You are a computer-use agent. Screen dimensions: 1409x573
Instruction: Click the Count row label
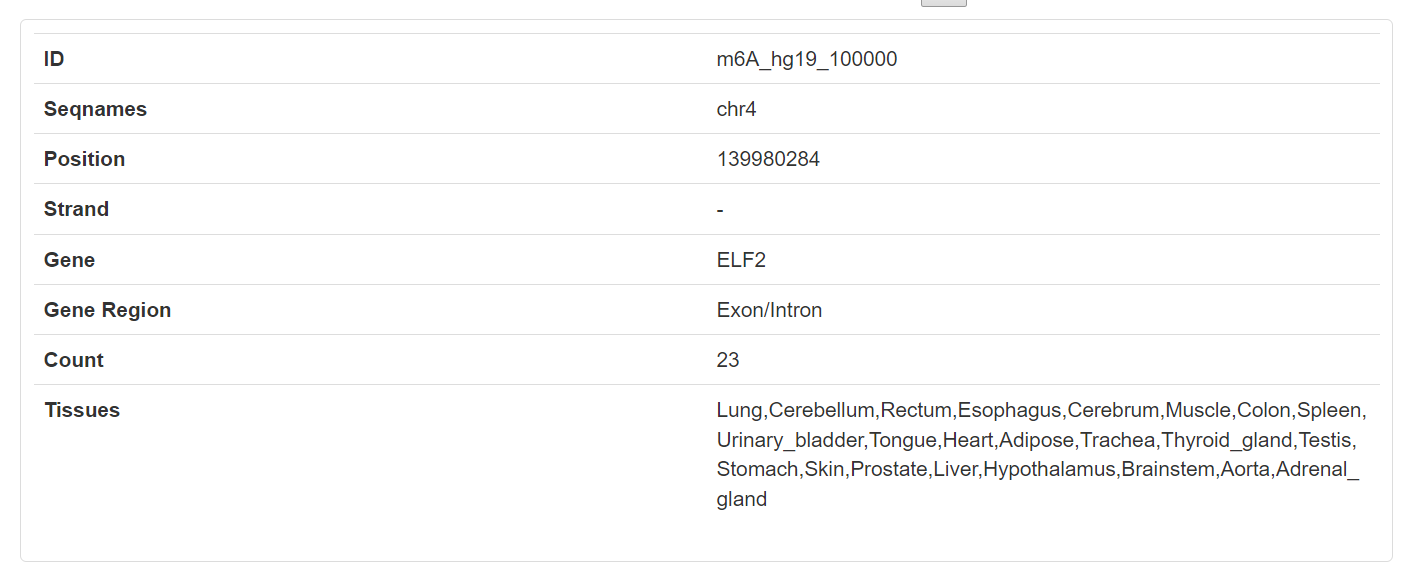pyautogui.click(x=74, y=360)
